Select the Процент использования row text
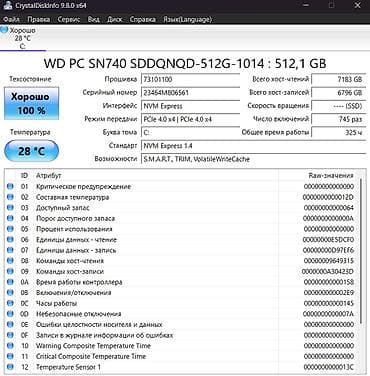Image resolution: width=370 pixels, height=376 pixels. point(74,229)
